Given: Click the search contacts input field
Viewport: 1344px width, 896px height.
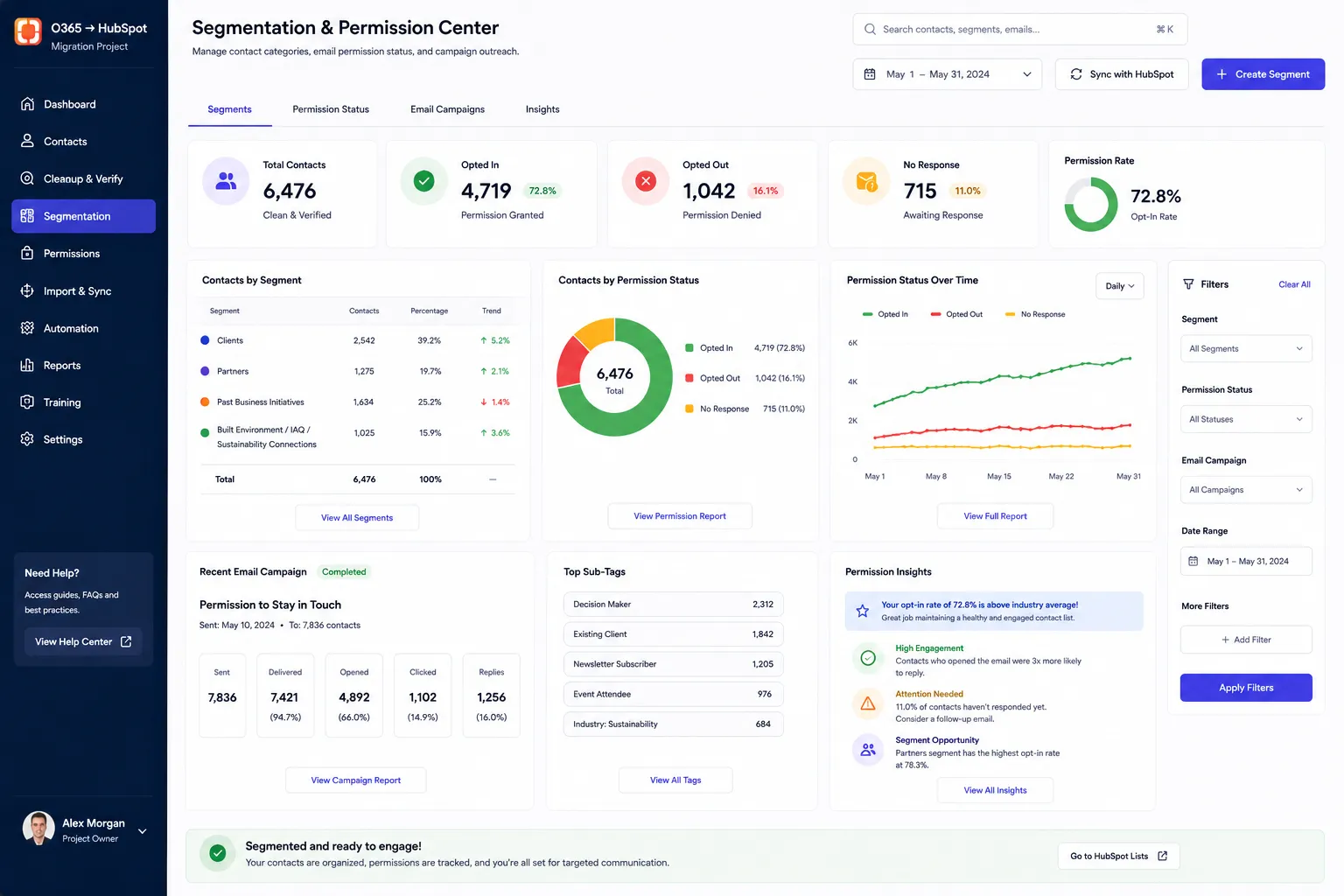Looking at the screenshot, I should (1019, 29).
